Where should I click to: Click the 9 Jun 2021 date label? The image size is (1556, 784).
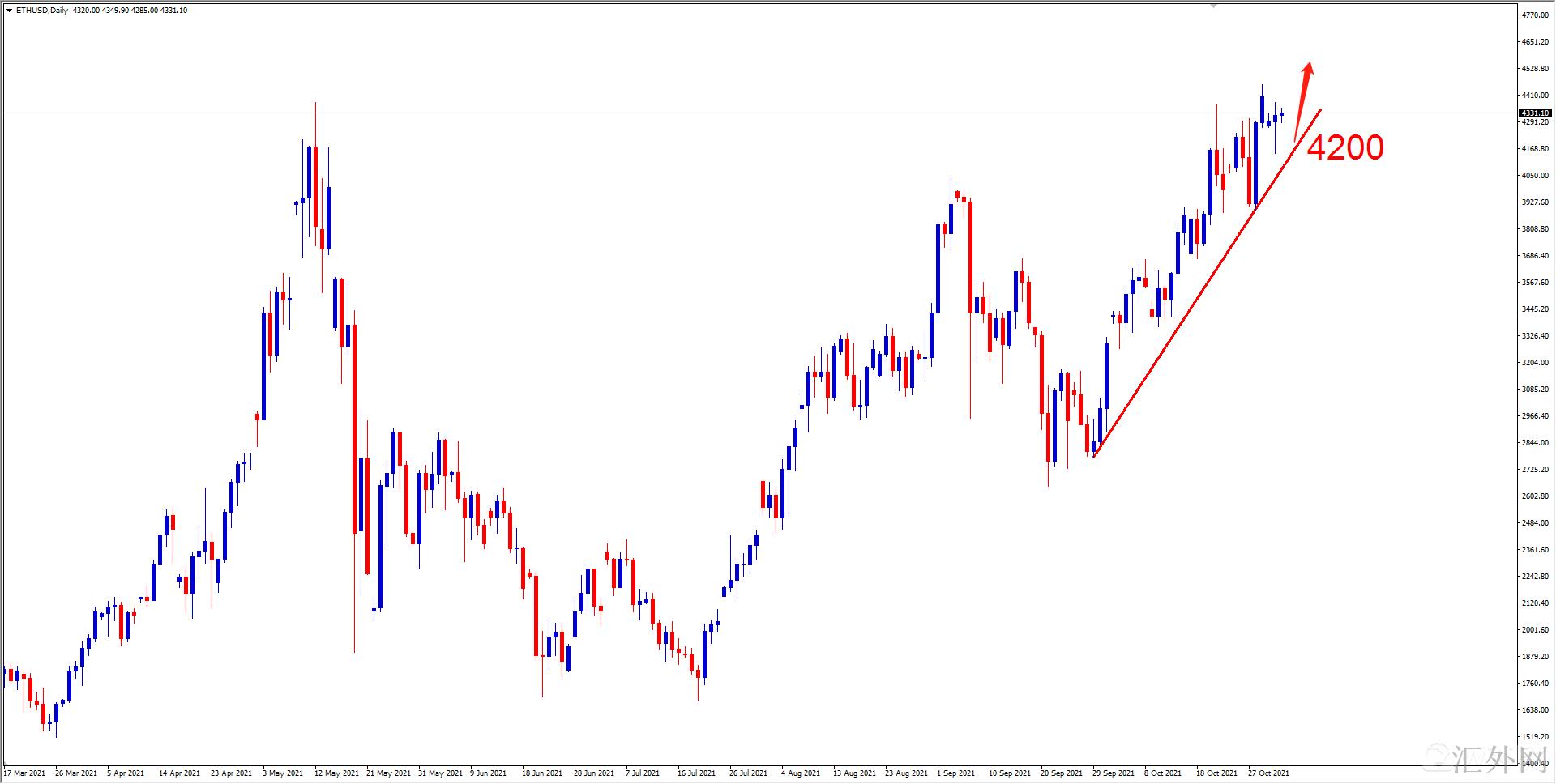489,773
